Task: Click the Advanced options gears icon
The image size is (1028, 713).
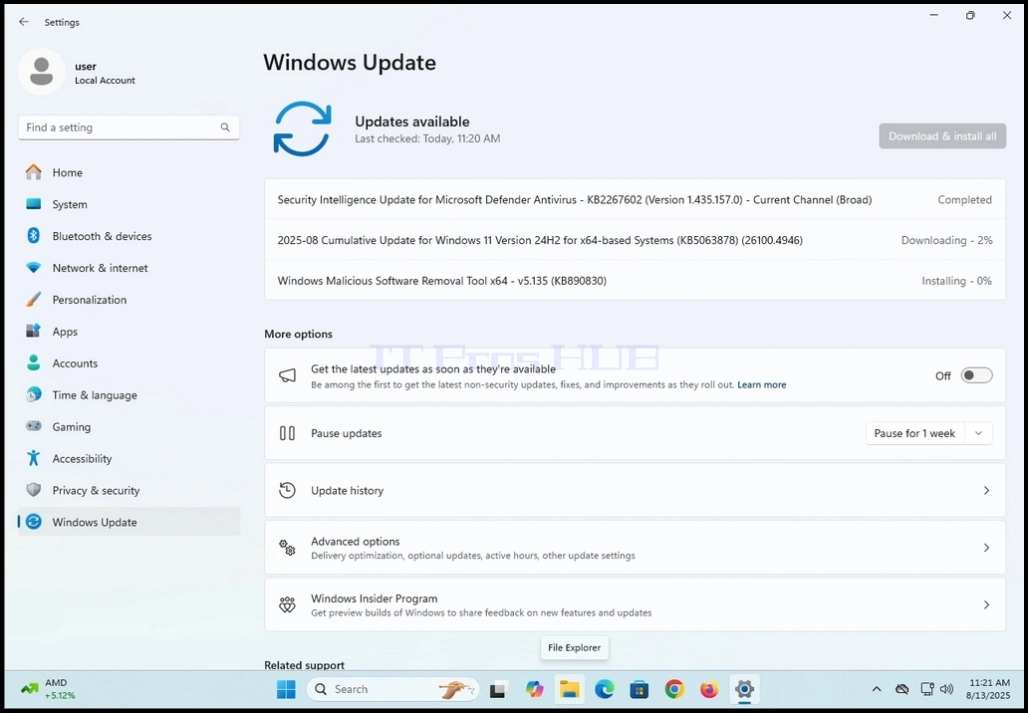Action: coord(287,548)
